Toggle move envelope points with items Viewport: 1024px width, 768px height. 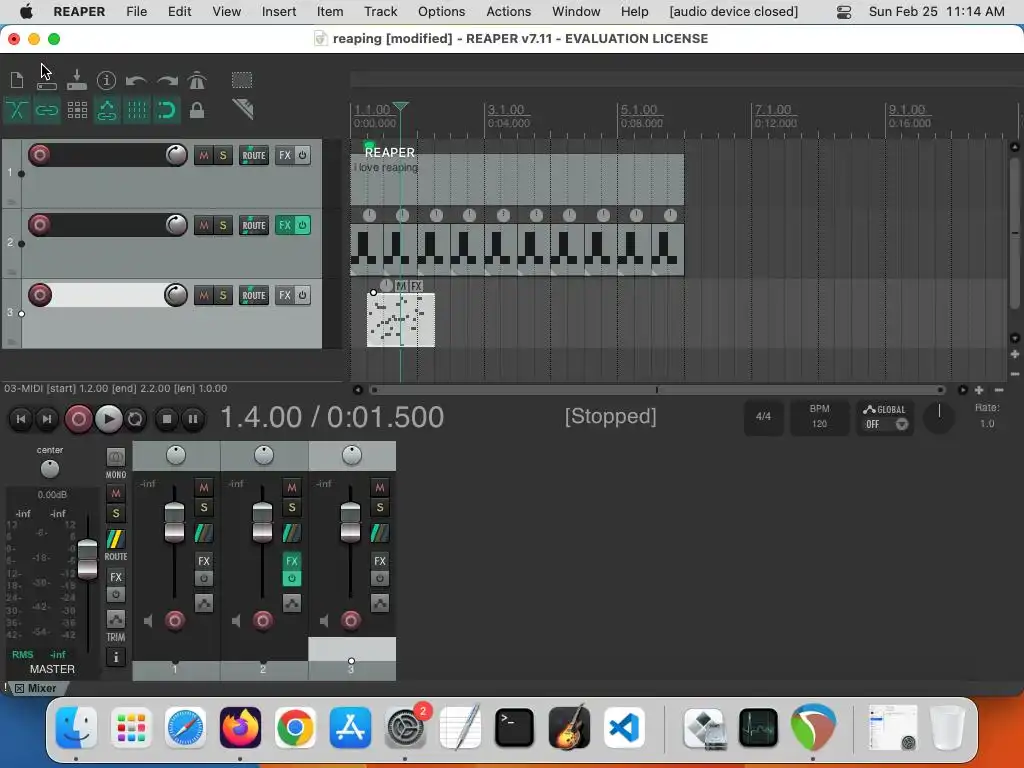pyautogui.click(x=107, y=110)
